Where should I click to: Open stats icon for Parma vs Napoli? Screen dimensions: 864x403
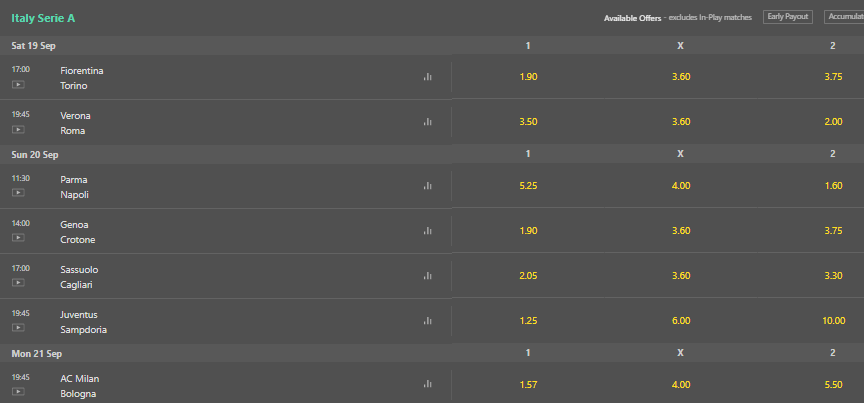click(428, 186)
